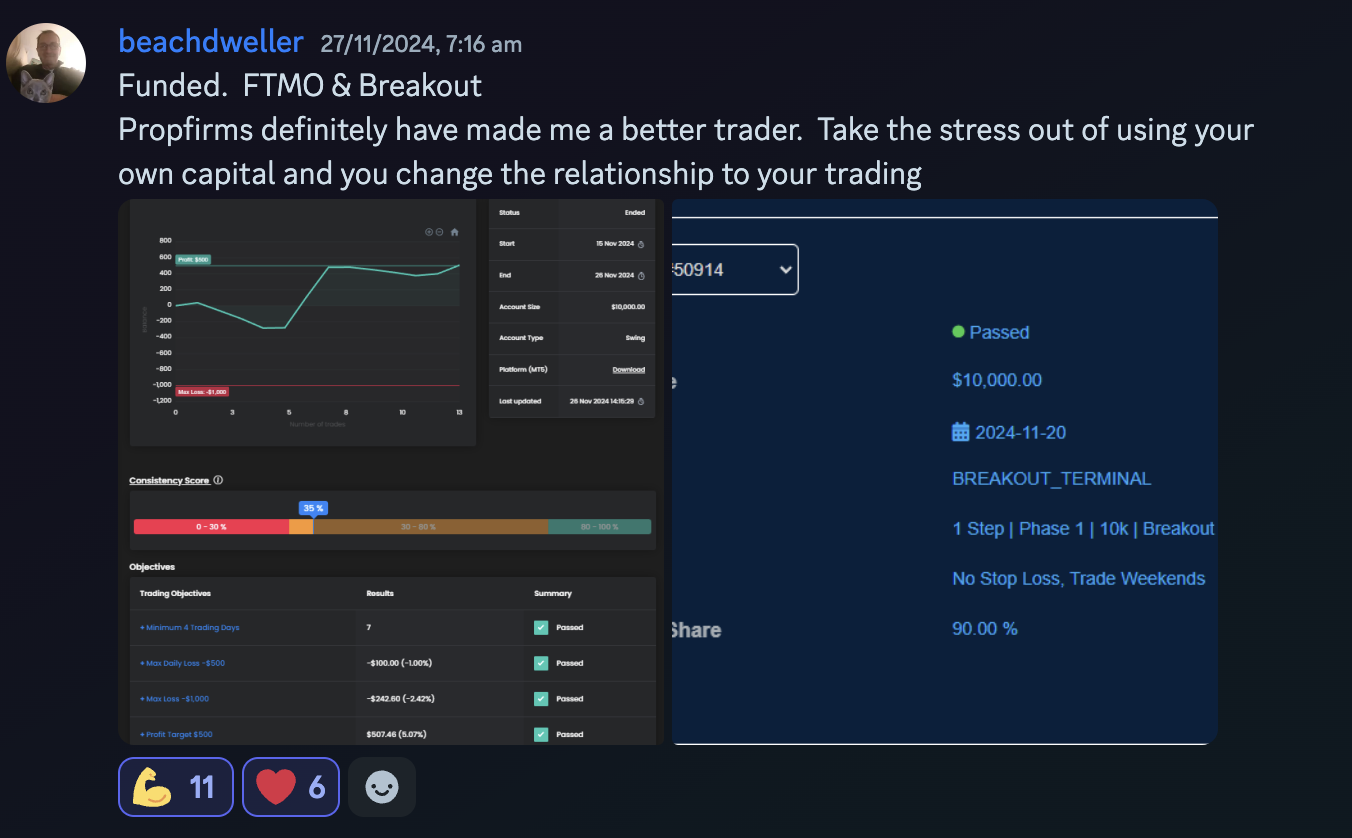Toggle the Minimum 4 Trading Days passed checkbox
This screenshot has height=838, width=1352.
(x=541, y=627)
